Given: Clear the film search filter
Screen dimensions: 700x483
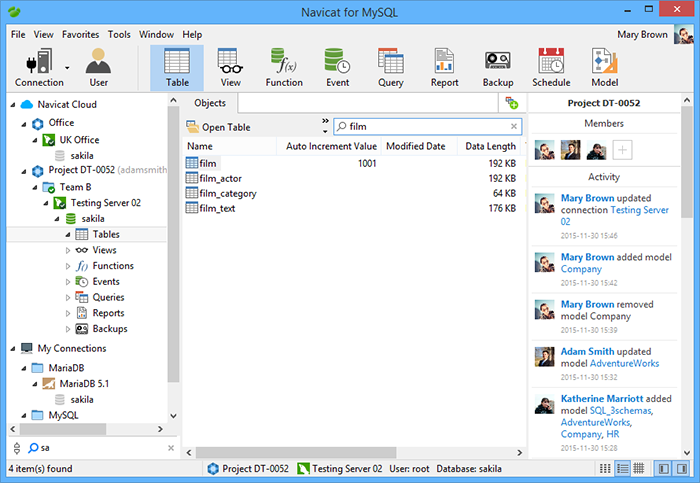Looking at the screenshot, I should click(514, 127).
